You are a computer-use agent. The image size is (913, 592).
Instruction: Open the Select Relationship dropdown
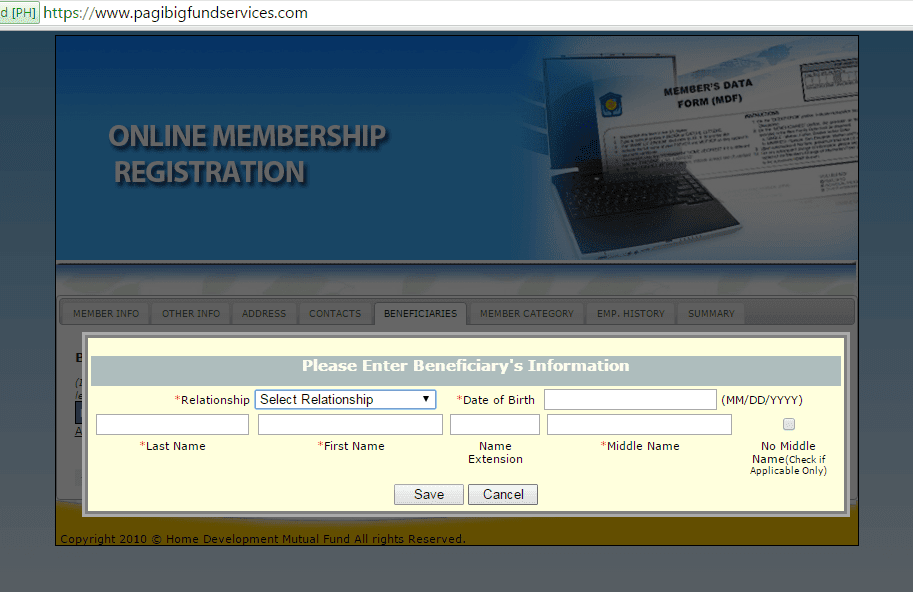[x=345, y=399]
